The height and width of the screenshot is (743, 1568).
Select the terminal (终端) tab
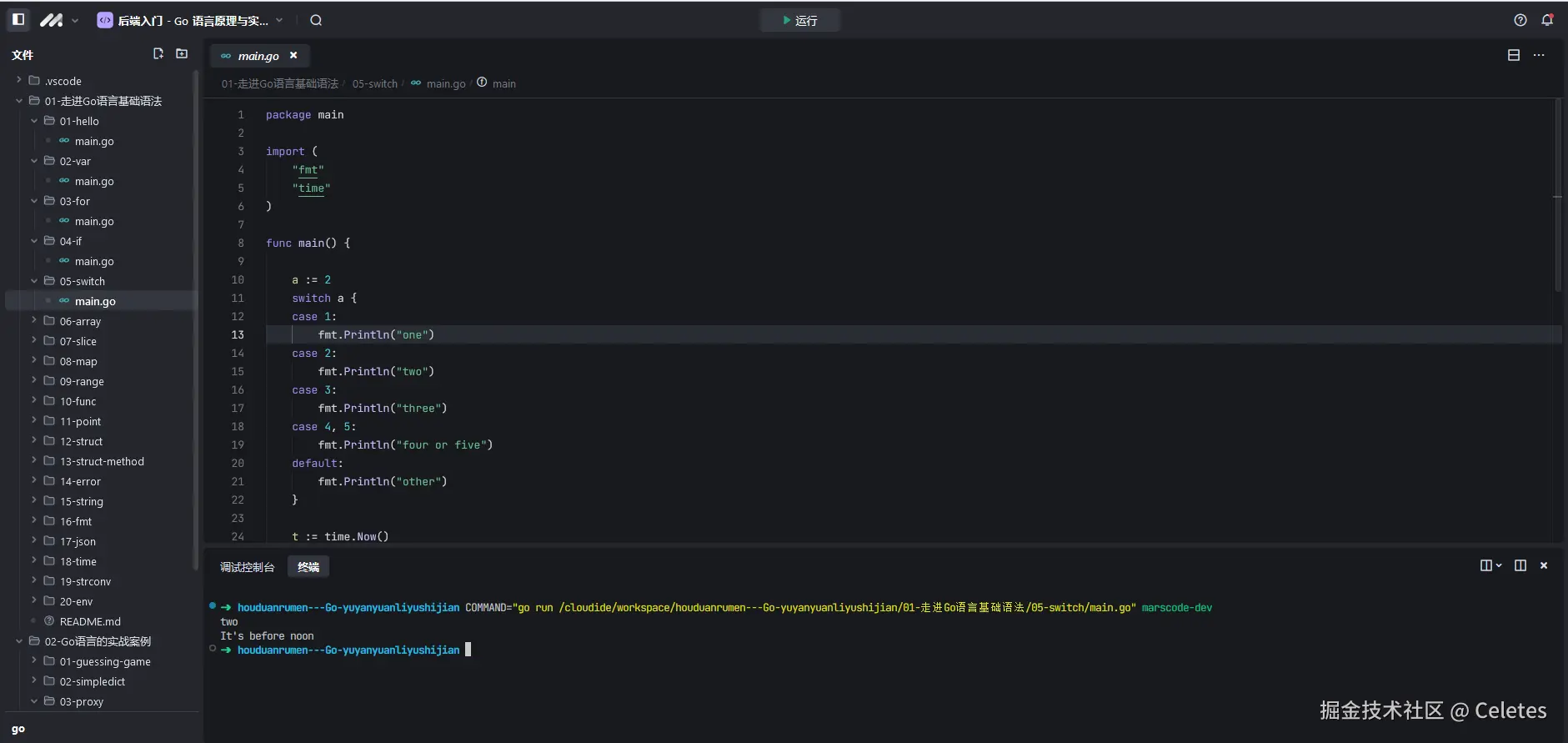(x=308, y=567)
